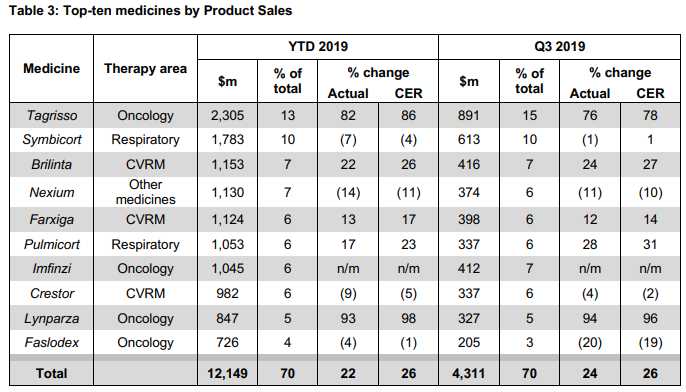Click the YTD 2019 column header
The width and height of the screenshot is (686, 392).
[318, 46]
